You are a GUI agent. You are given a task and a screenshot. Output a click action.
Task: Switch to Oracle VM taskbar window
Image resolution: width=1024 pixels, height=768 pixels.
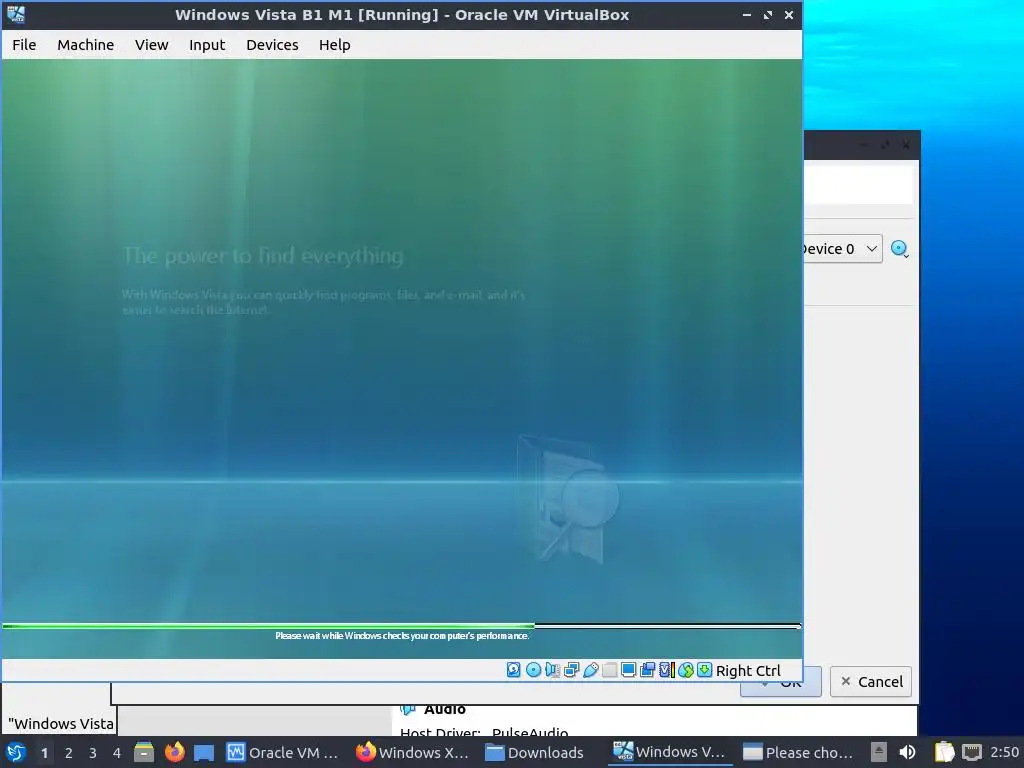(x=282, y=752)
